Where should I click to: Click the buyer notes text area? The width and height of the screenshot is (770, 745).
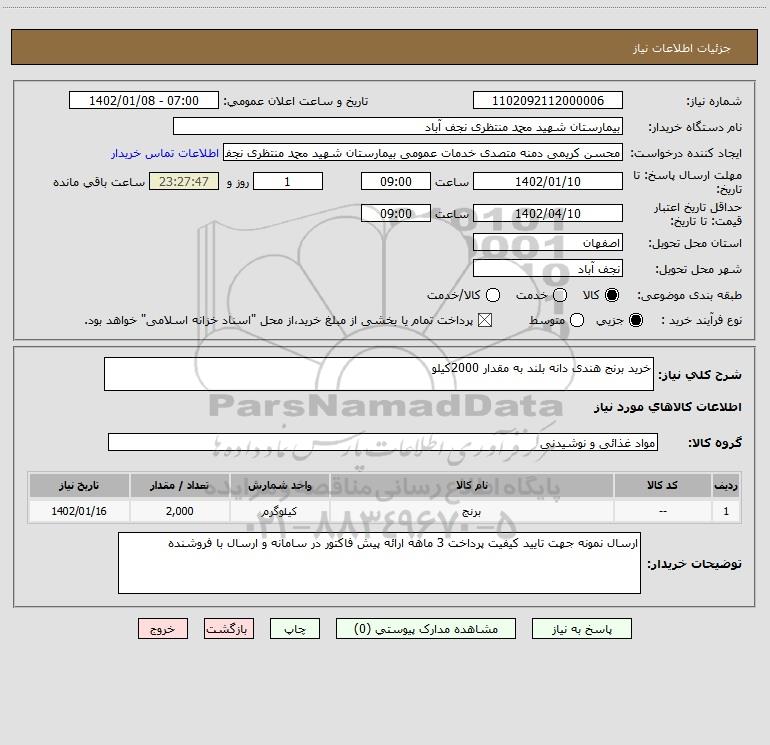(x=379, y=563)
